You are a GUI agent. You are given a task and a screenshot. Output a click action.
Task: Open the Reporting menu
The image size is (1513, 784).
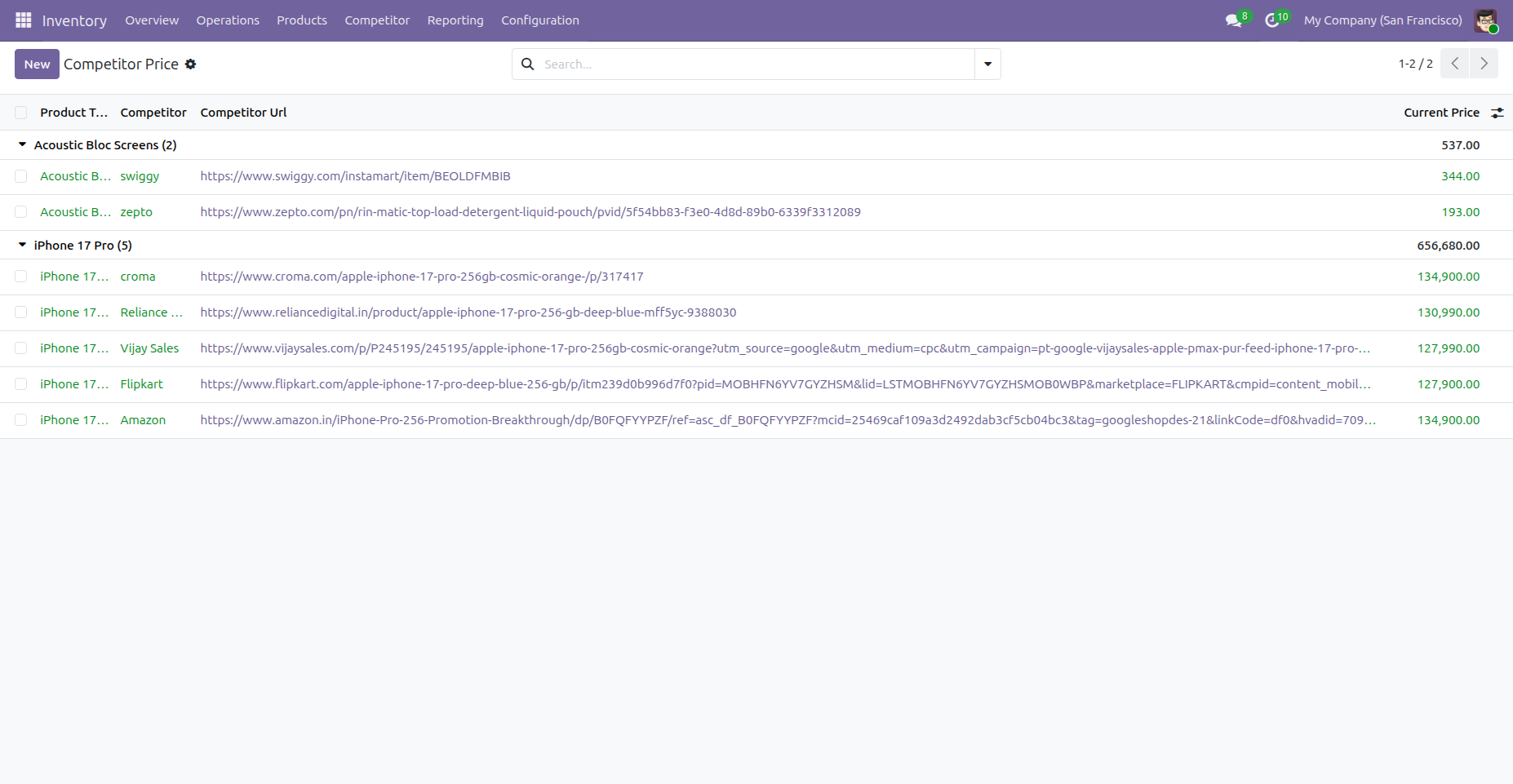[x=455, y=20]
